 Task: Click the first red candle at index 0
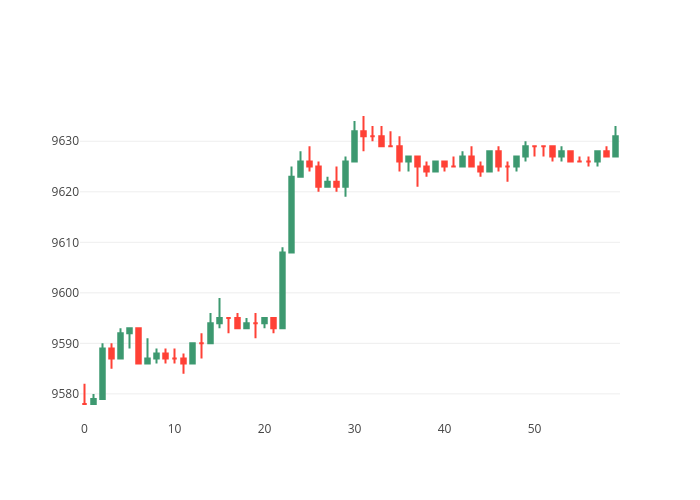pyautogui.click(x=84, y=402)
